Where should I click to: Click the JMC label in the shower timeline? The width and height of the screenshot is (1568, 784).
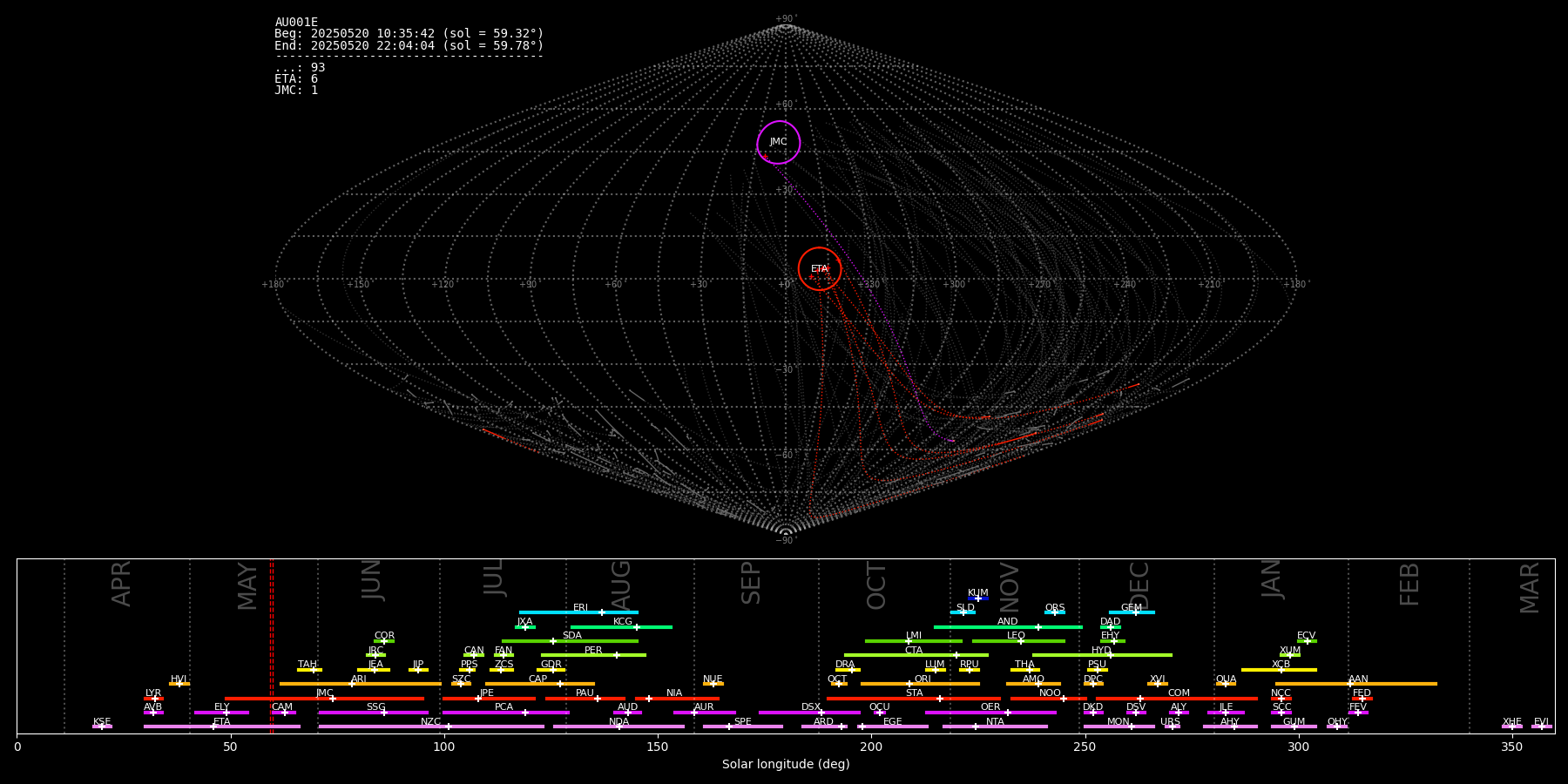(324, 693)
